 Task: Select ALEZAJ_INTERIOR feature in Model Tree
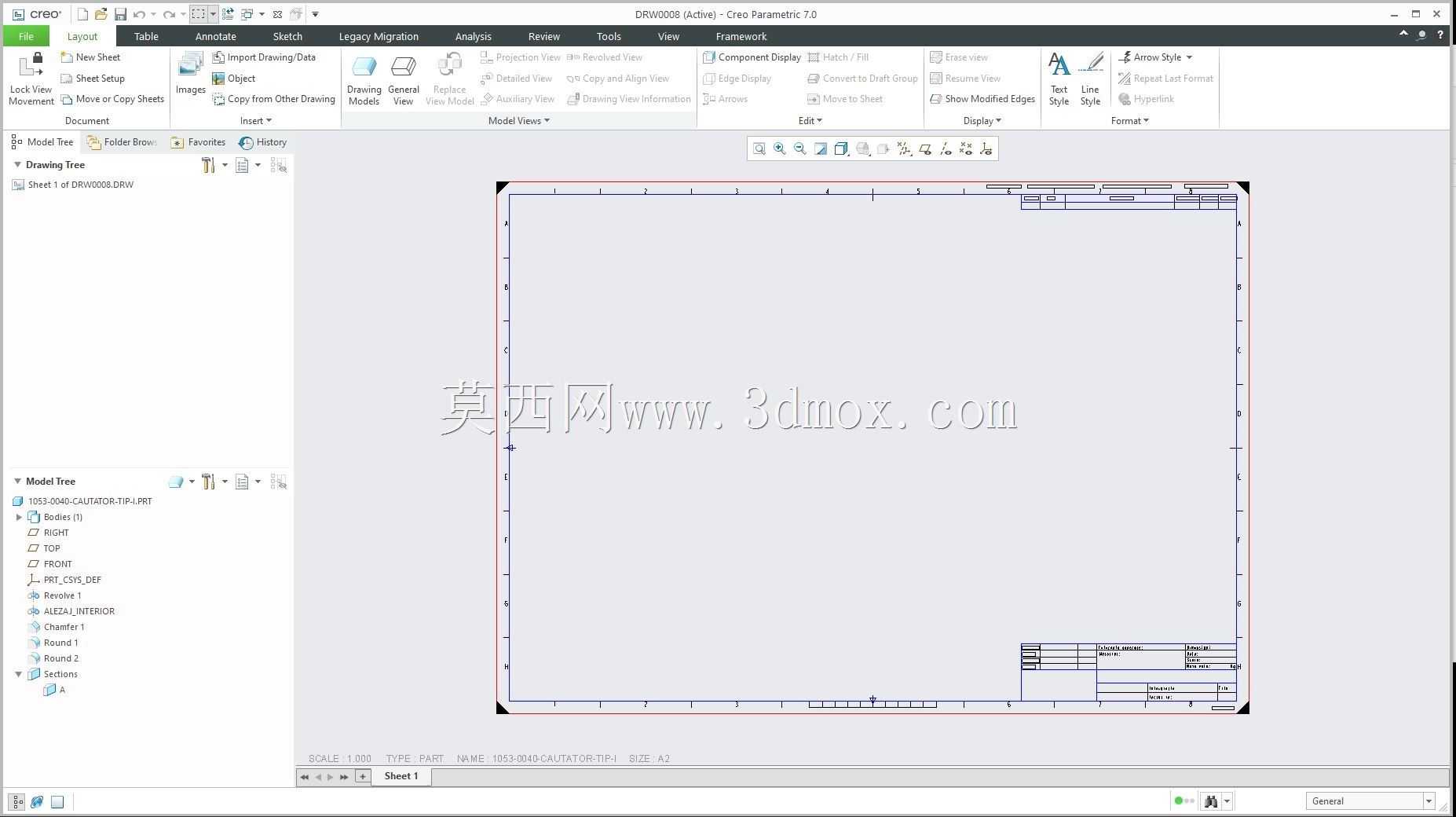tap(71, 611)
